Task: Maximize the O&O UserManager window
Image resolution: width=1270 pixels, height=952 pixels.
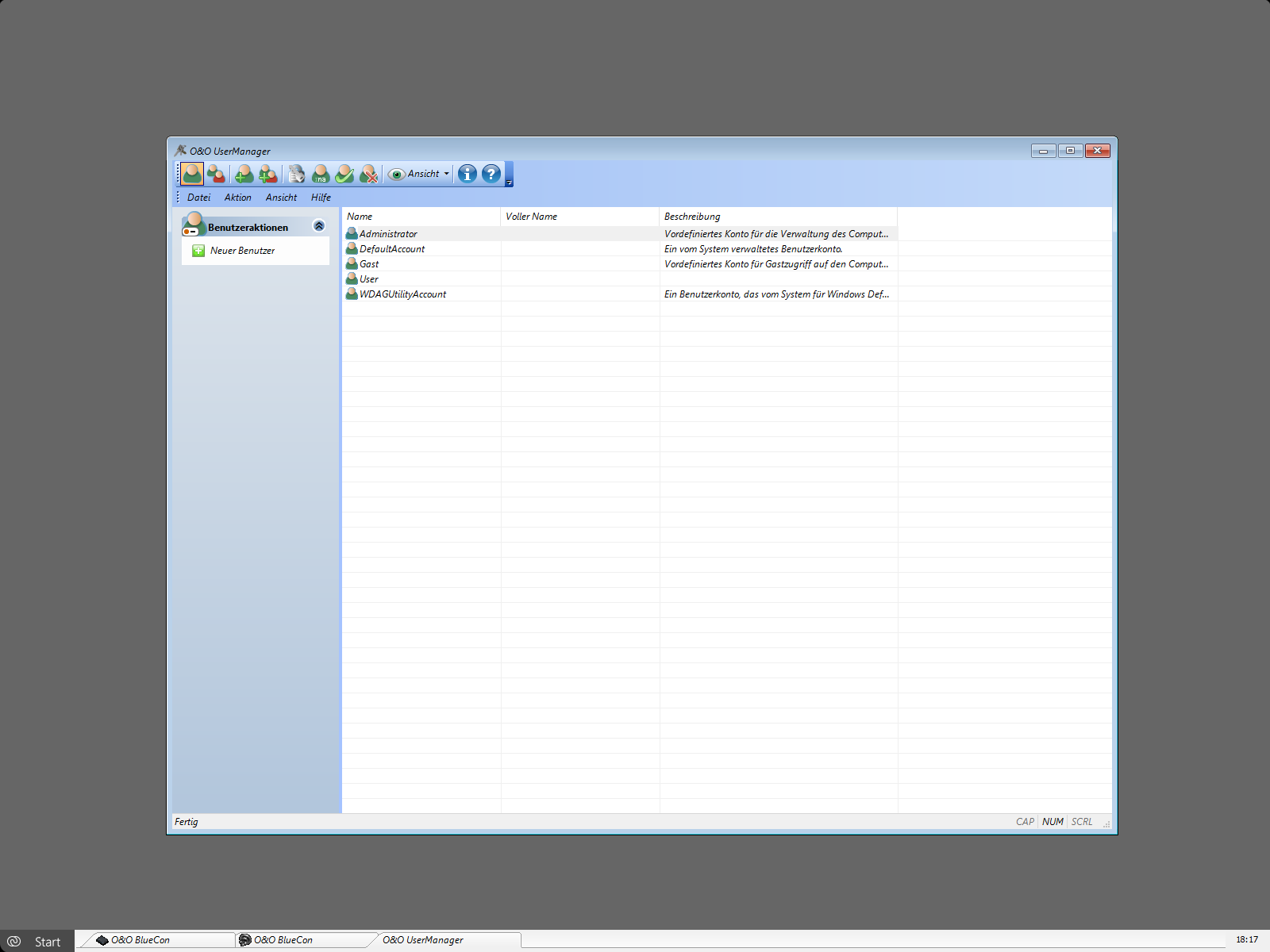Action: pyautogui.click(x=1070, y=151)
